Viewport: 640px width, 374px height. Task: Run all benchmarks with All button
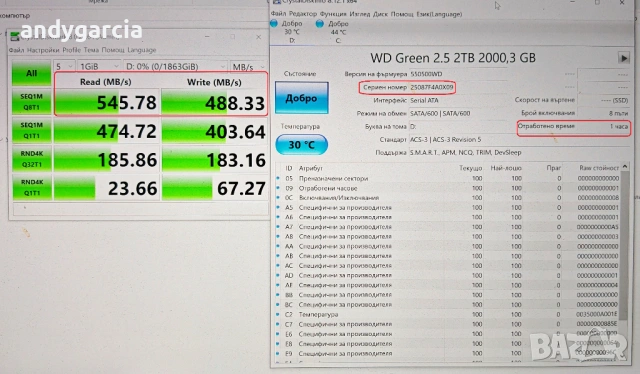point(31,73)
